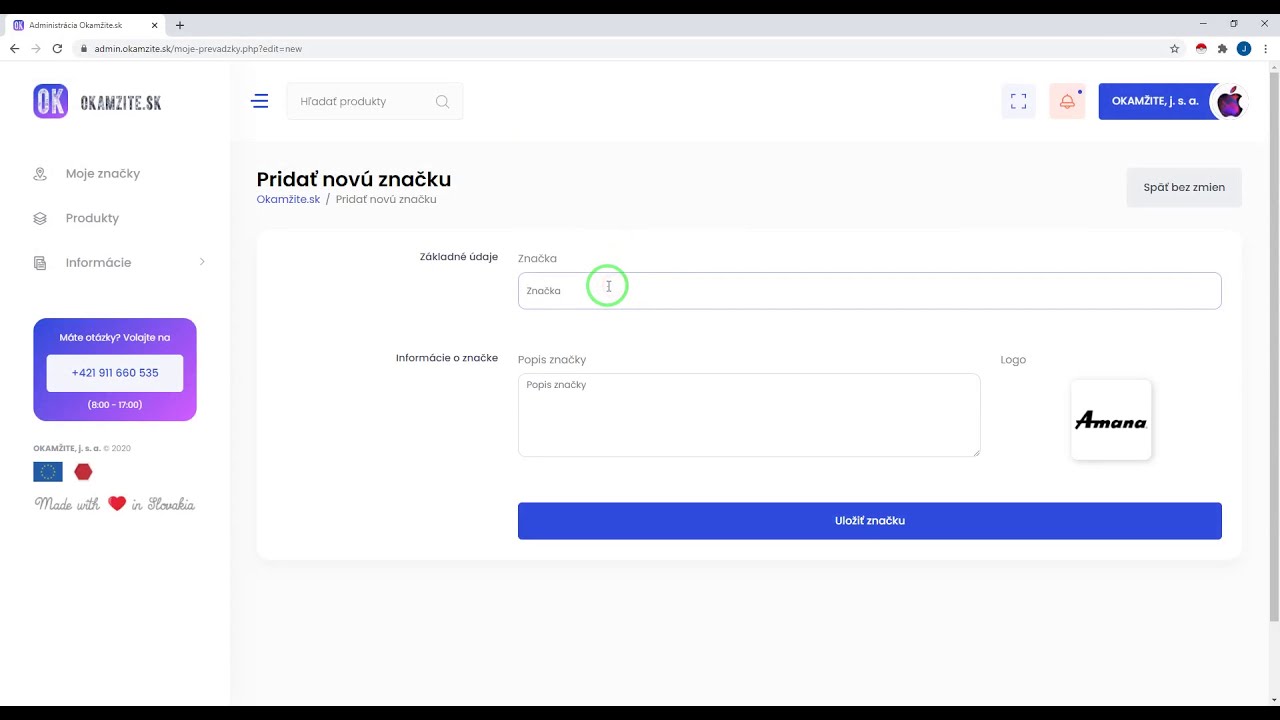
Task: Enter fullscreen mode via the expand icon
Action: click(1018, 101)
